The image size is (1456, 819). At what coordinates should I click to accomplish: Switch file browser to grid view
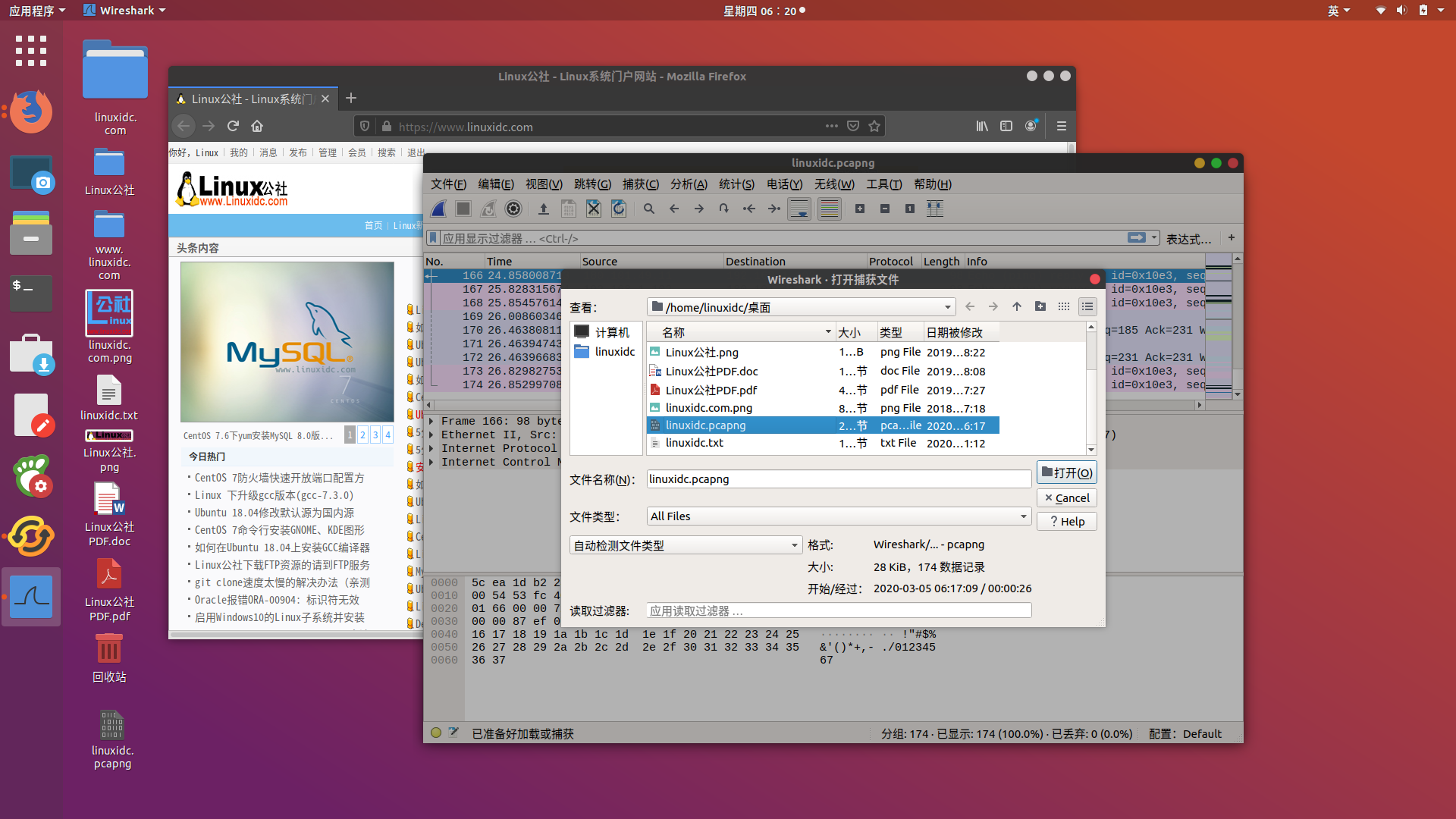[1064, 306]
